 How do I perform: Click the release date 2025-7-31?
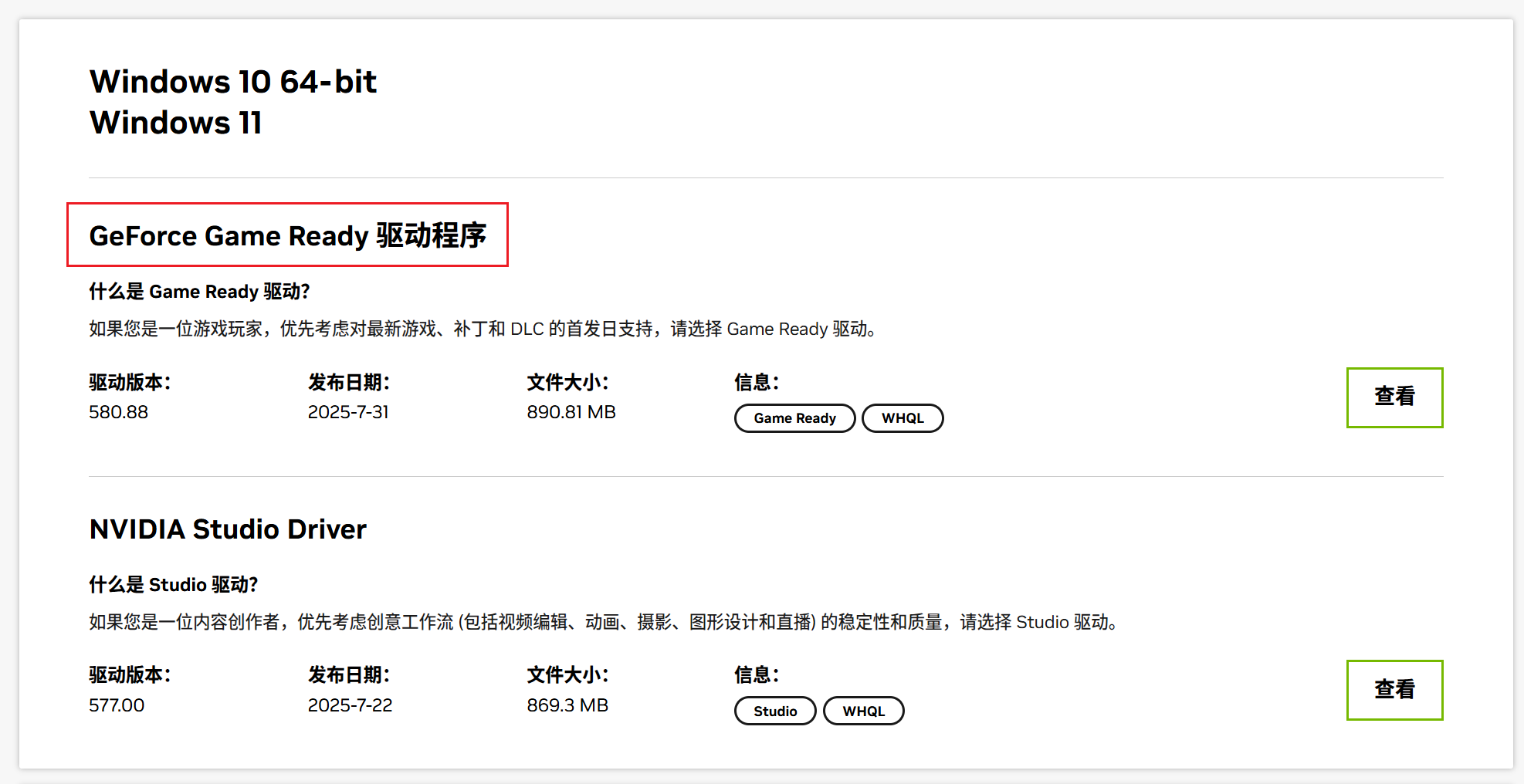coord(348,412)
